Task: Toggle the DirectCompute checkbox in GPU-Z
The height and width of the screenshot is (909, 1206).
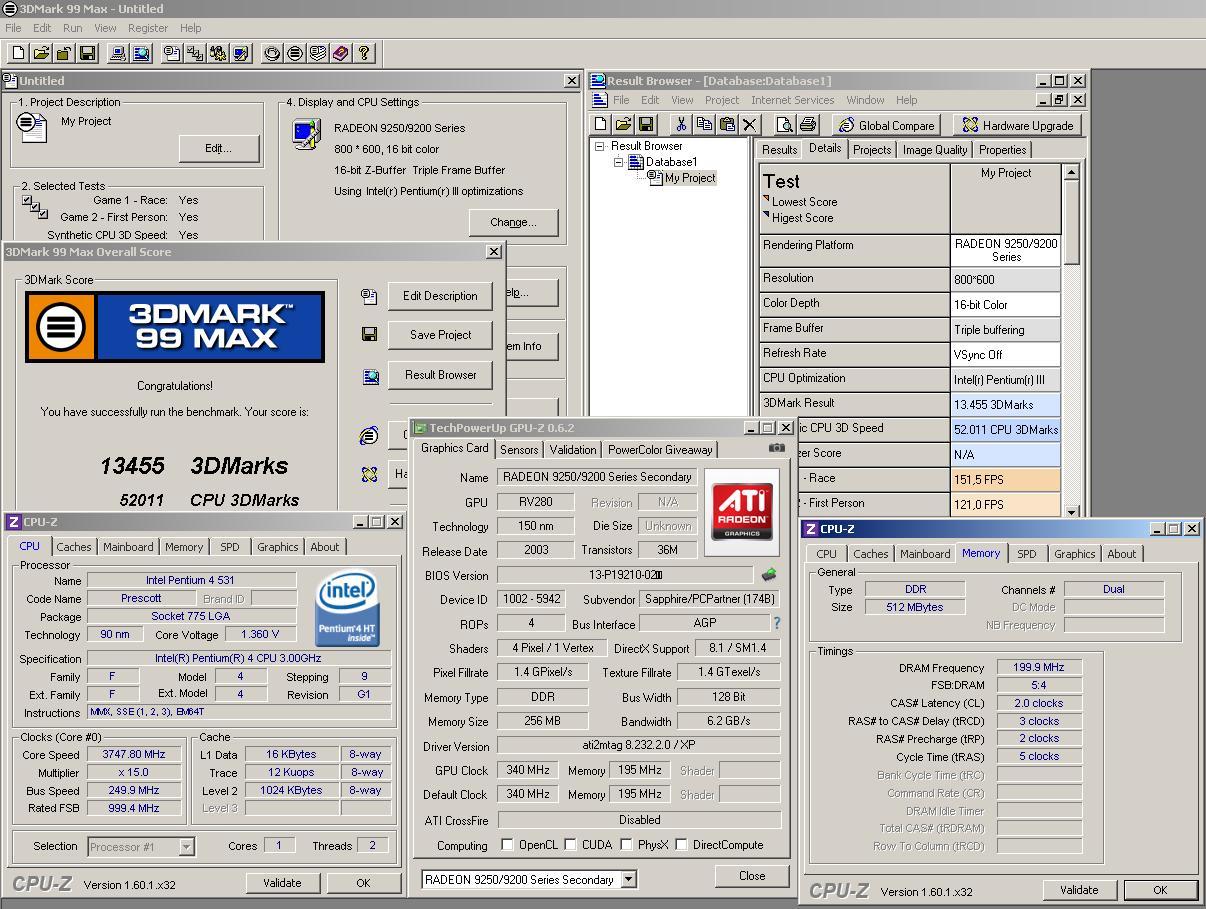Action: click(x=681, y=845)
